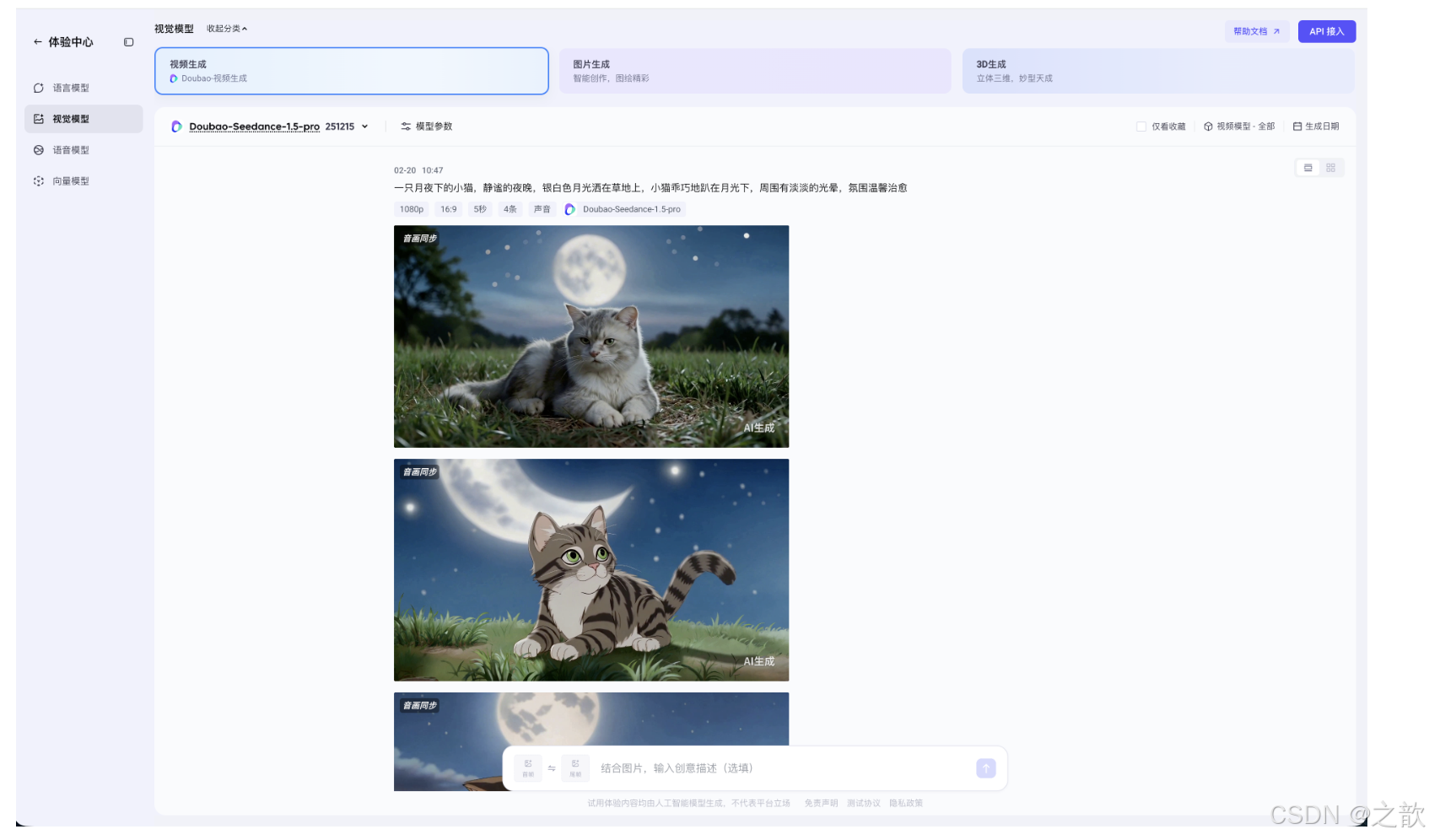Open the 测试协议 link
The width and height of the screenshot is (1429, 840).
(864, 804)
